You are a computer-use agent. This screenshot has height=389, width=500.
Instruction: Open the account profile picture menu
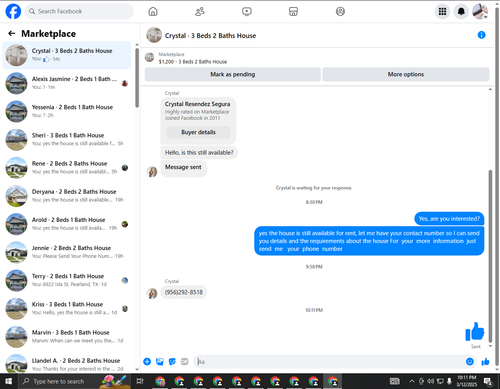point(480,12)
